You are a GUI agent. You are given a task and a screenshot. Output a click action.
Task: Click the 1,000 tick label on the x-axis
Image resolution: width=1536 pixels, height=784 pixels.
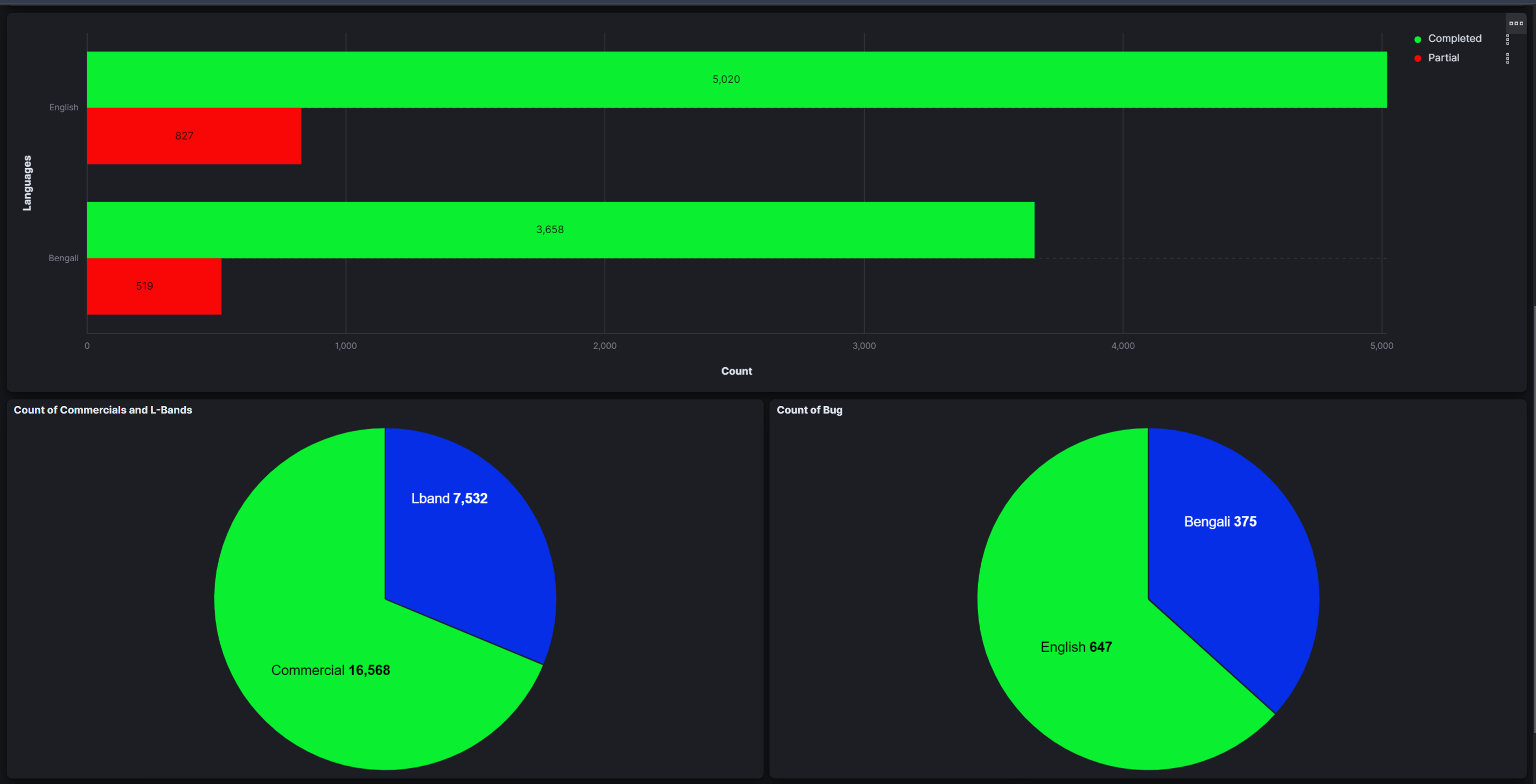click(x=346, y=346)
